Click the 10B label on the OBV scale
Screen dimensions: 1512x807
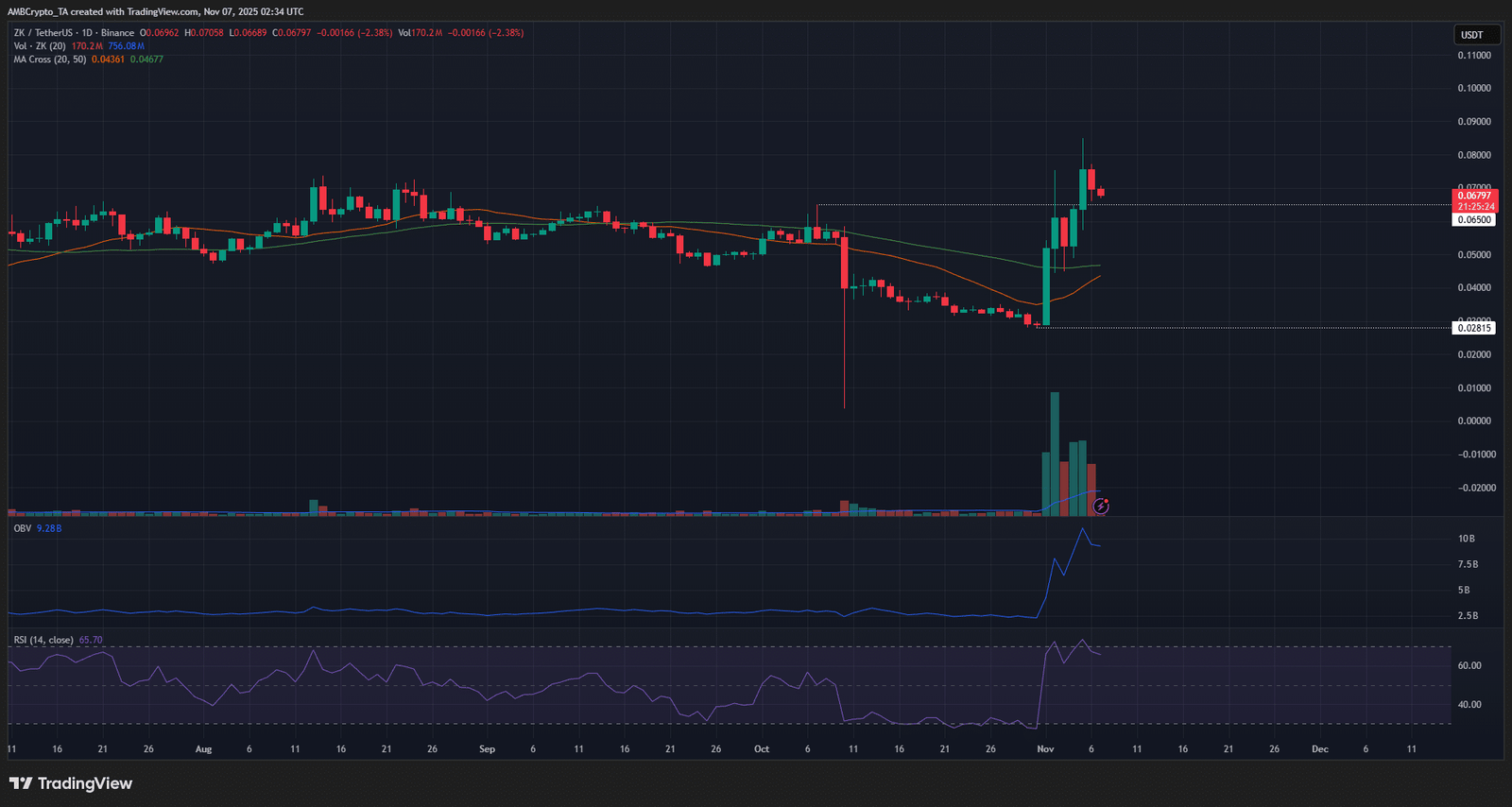click(x=1467, y=539)
